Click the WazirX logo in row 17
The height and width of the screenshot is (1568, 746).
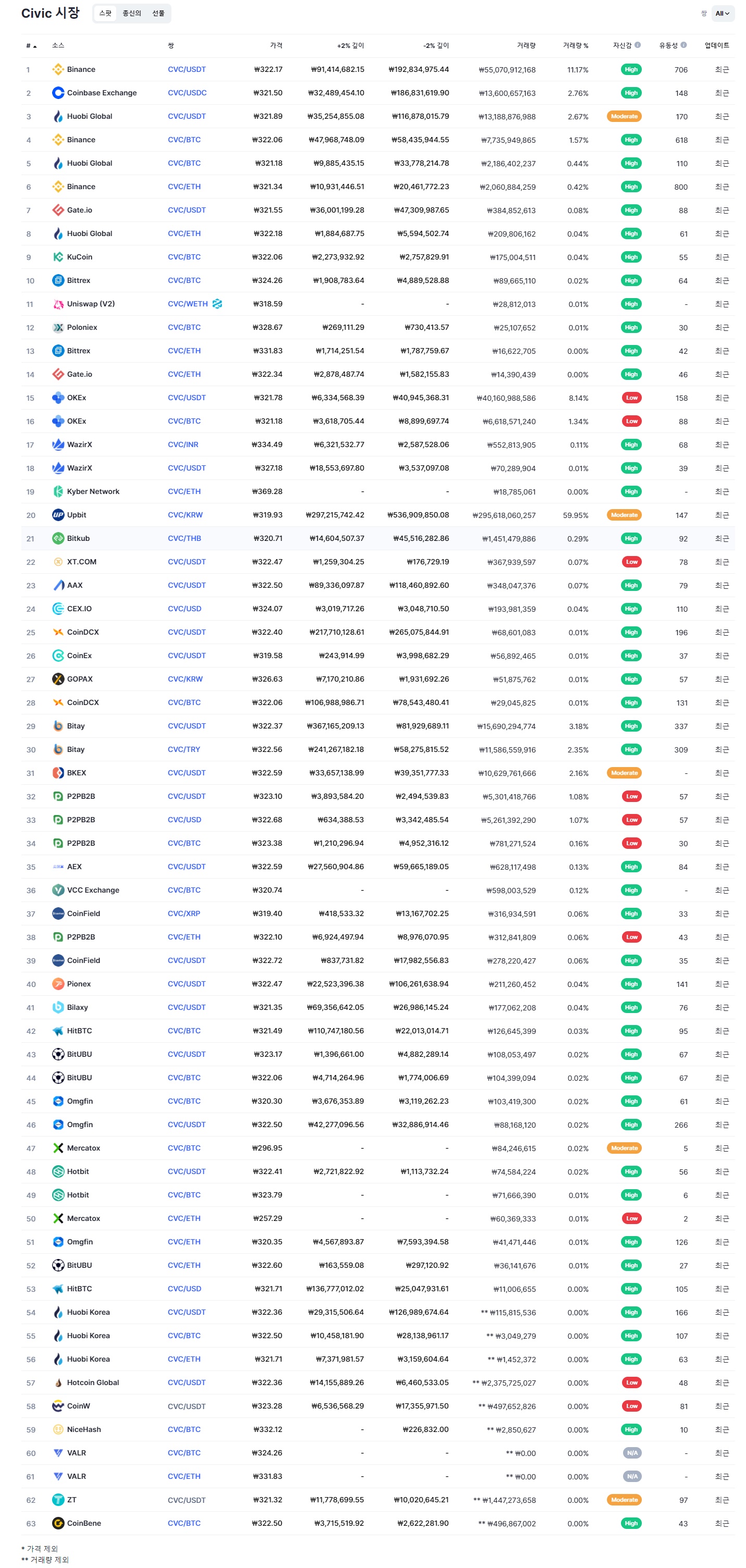click(58, 445)
